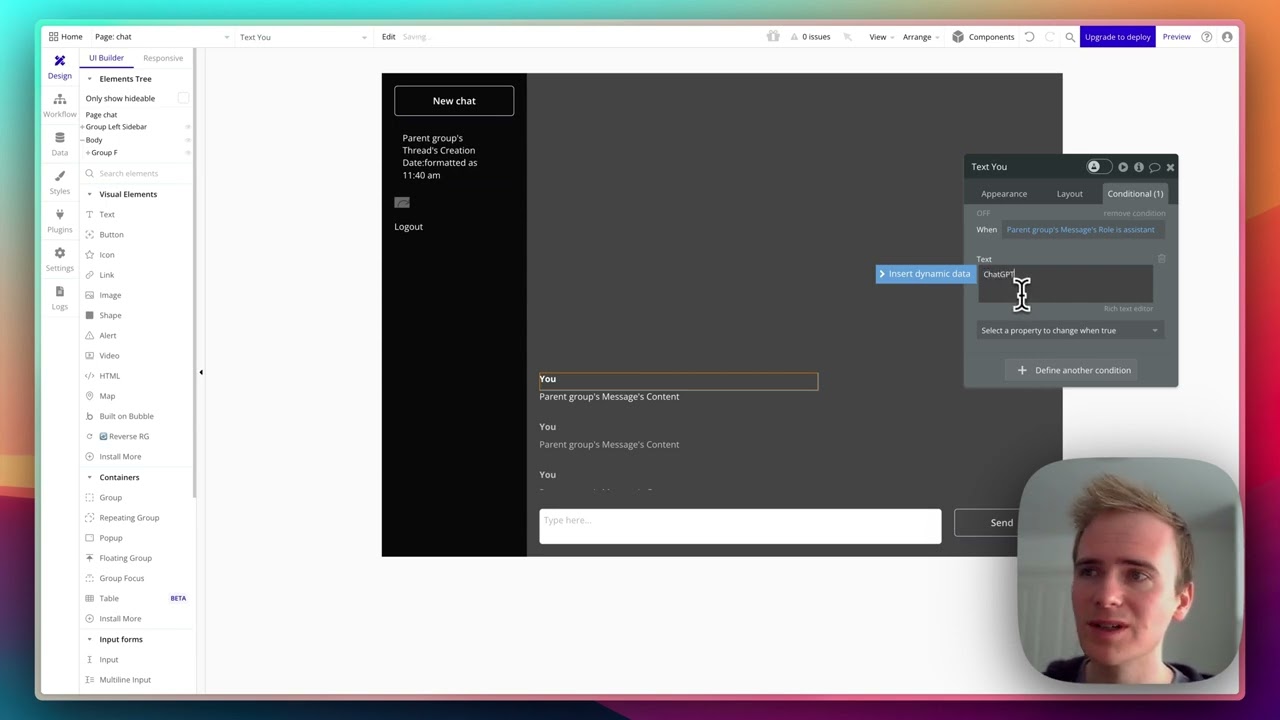This screenshot has width=1280, height=720.
Task: Collapse the Containers section
Action: tap(89, 477)
